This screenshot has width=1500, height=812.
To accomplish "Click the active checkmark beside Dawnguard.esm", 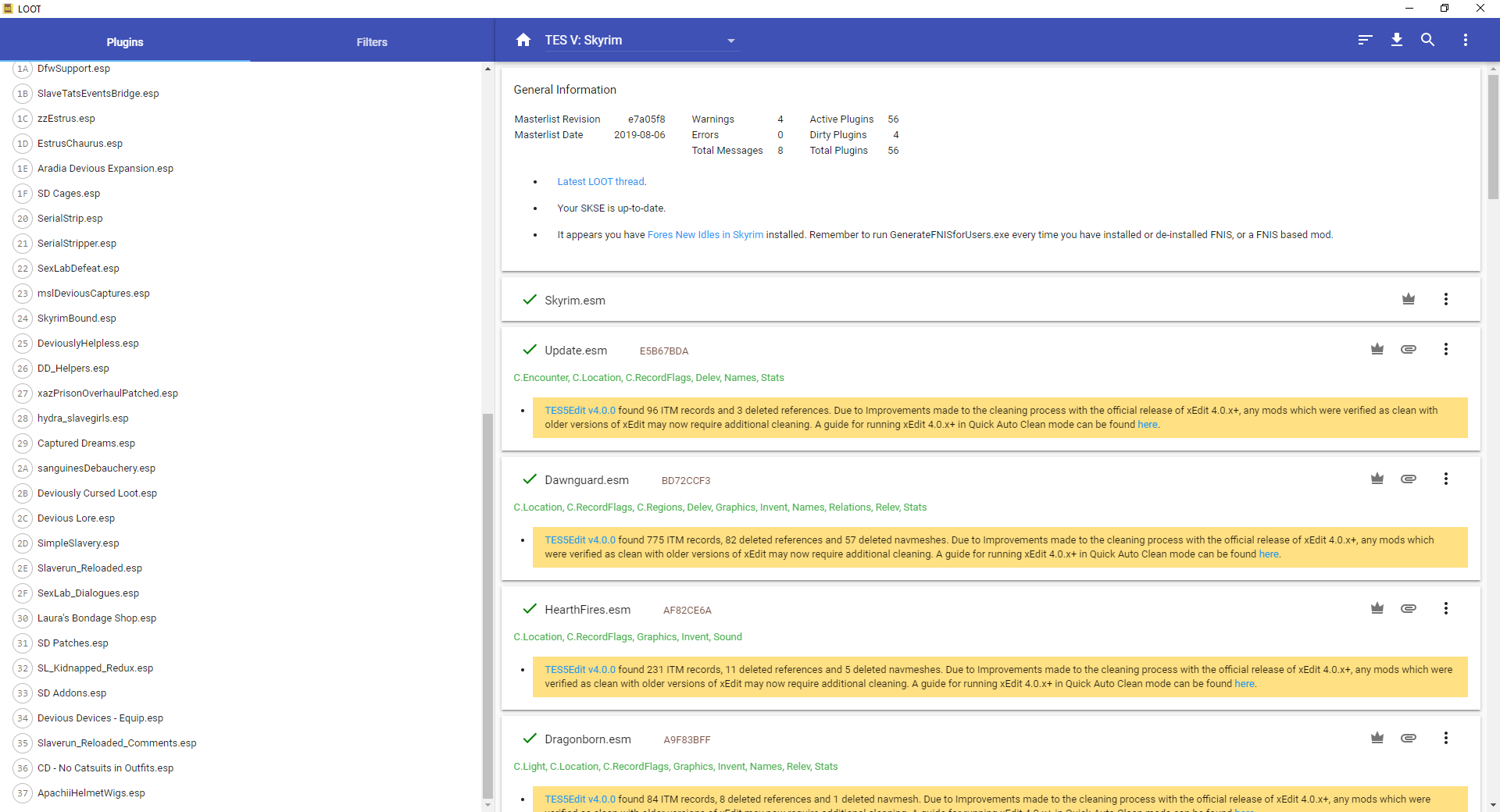I will coord(530,479).
